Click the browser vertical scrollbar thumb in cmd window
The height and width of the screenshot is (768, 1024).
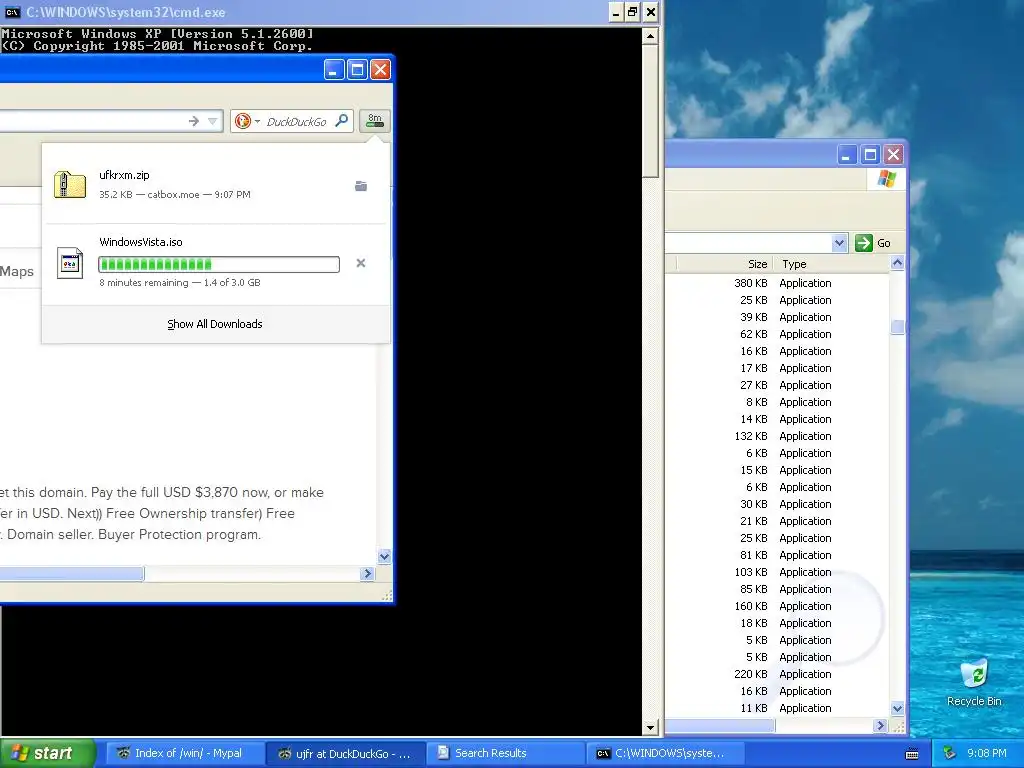[x=650, y=112]
